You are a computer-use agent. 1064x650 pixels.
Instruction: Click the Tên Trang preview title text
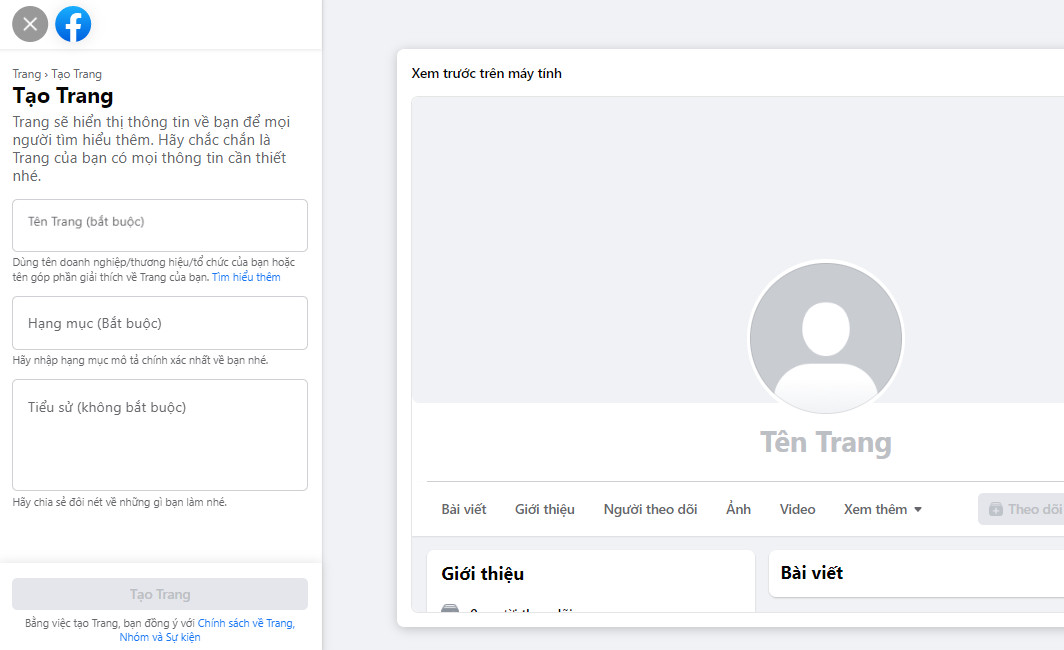pos(826,442)
